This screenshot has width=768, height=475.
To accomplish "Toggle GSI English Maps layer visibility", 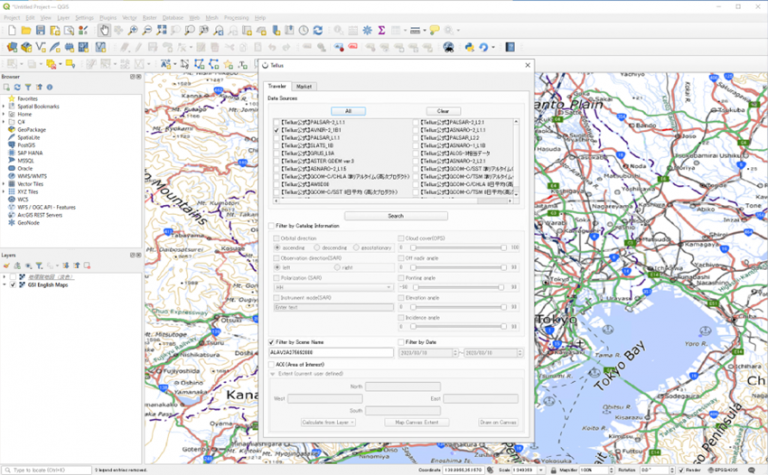I will [x=13, y=285].
